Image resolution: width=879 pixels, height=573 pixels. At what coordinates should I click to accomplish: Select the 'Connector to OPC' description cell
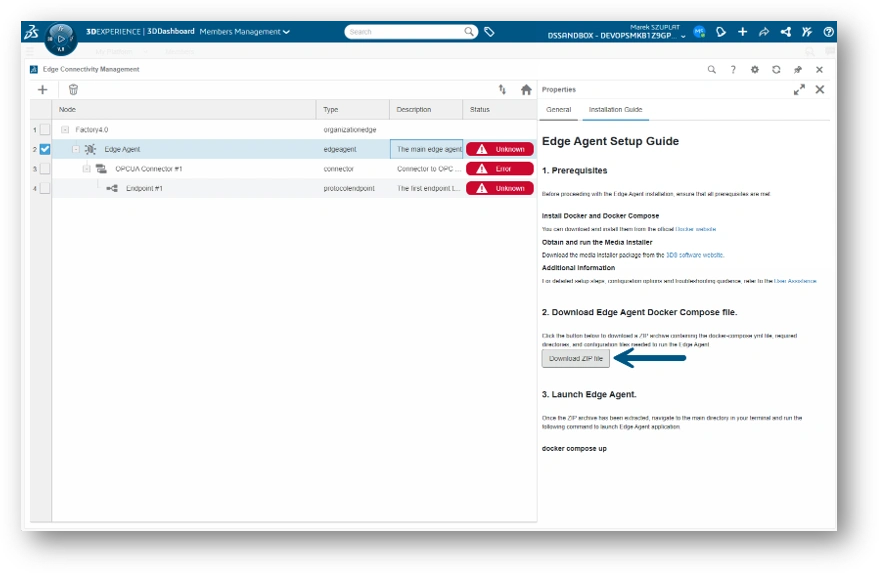pyautogui.click(x=426, y=169)
